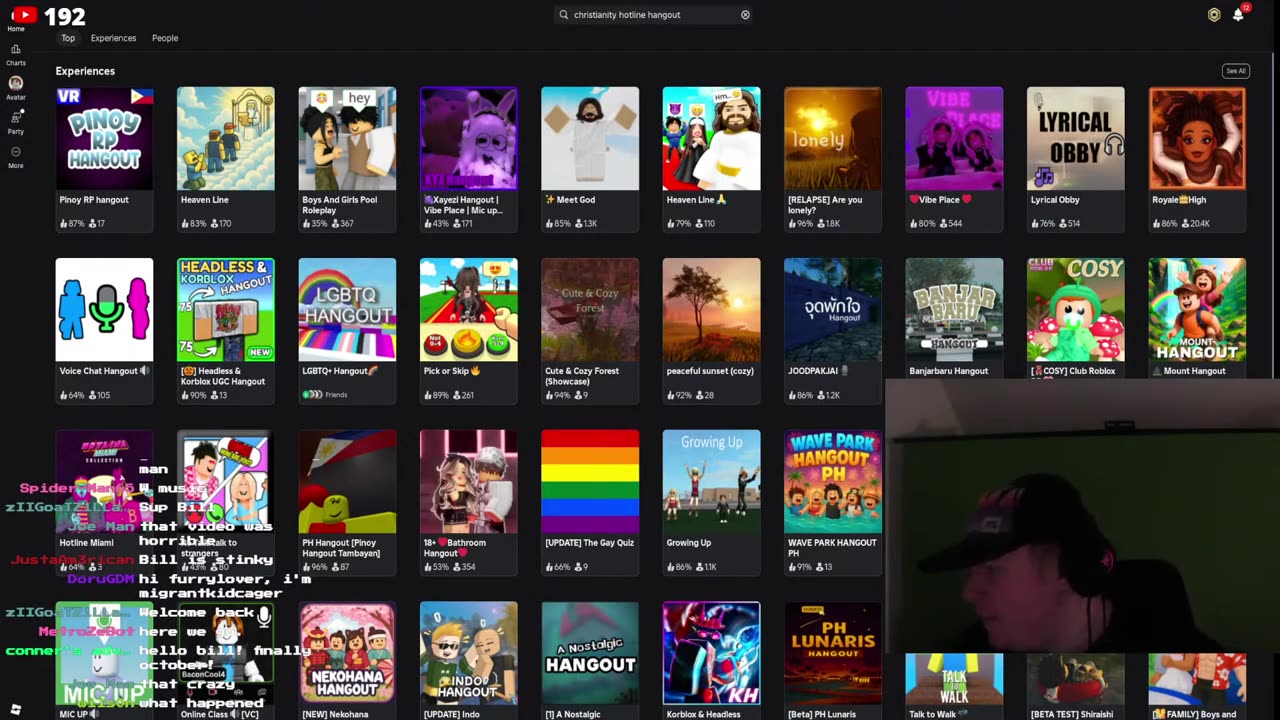Open Kayezi Hangout Vibe Place thumbnail
The height and width of the screenshot is (720, 1280).
click(x=469, y=138)
